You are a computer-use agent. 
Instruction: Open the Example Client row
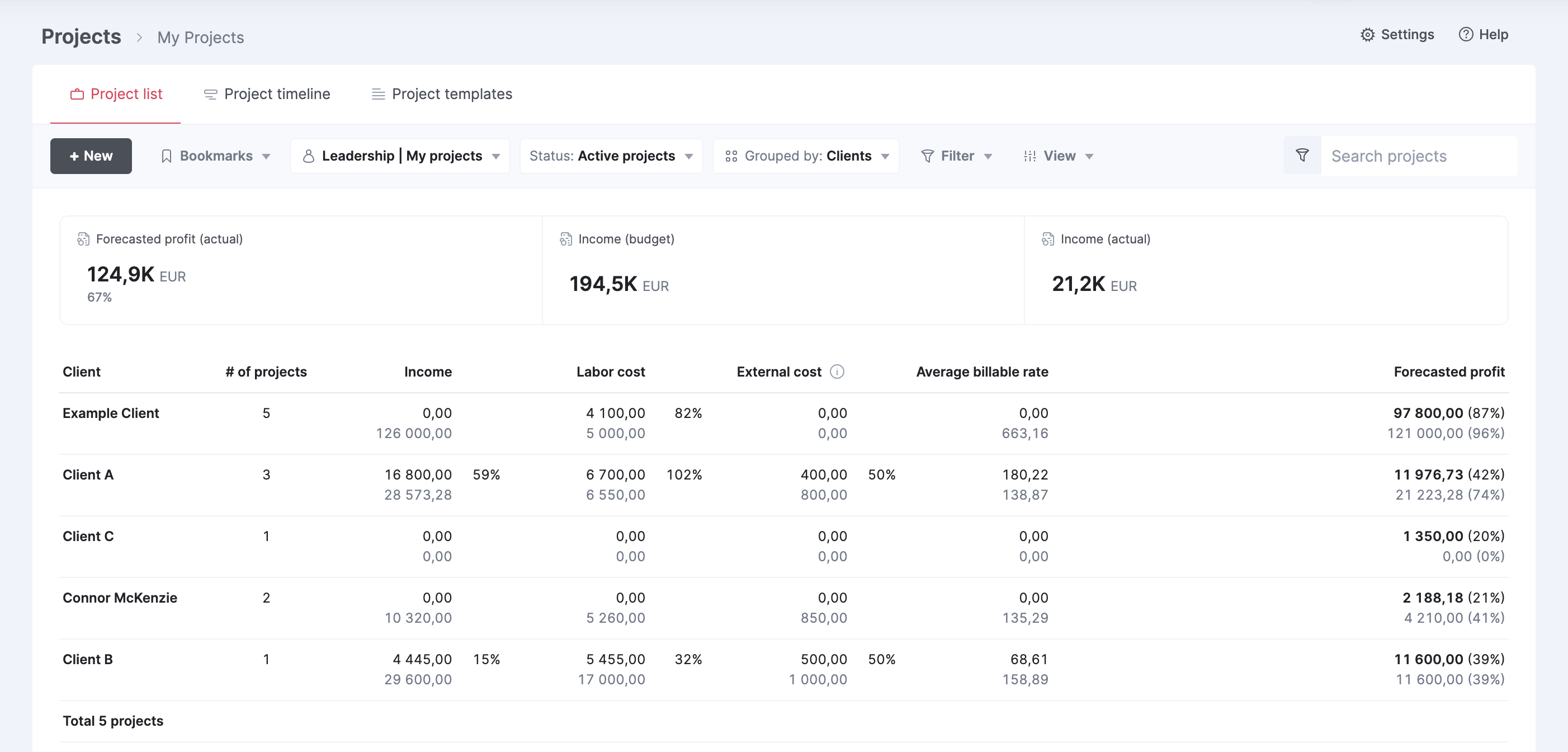coord(784,423)
